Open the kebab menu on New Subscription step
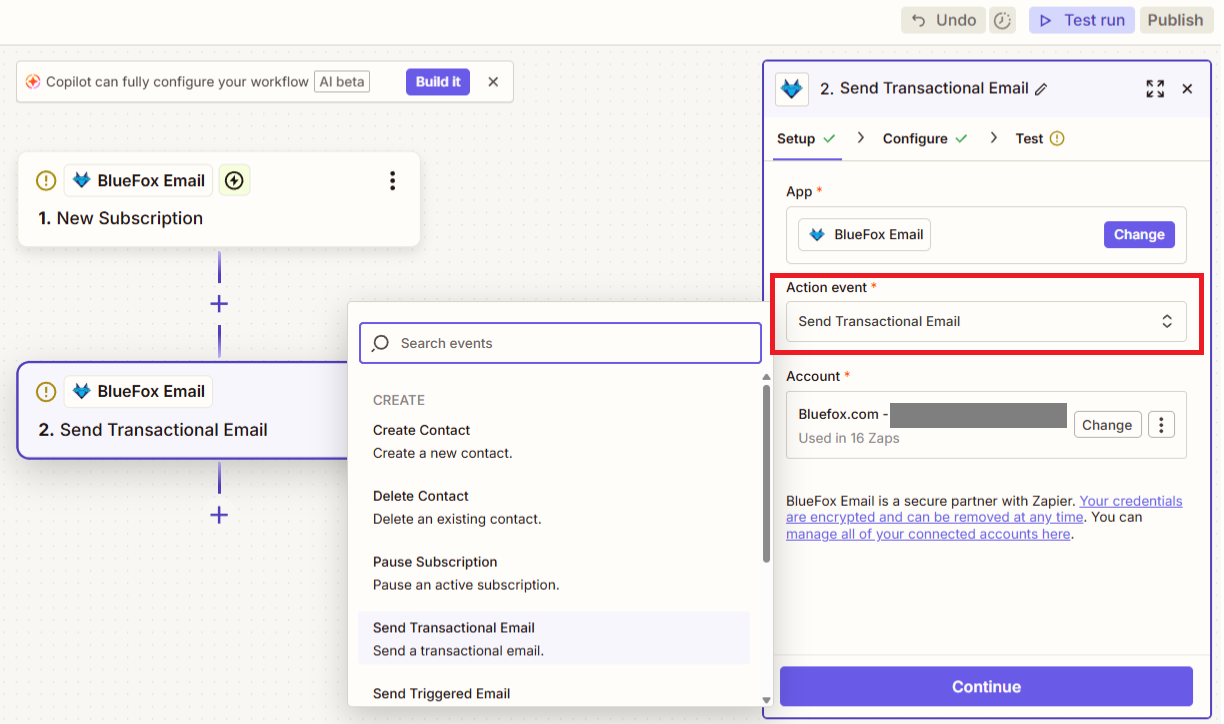1224x724 pixels. [392, 181]
